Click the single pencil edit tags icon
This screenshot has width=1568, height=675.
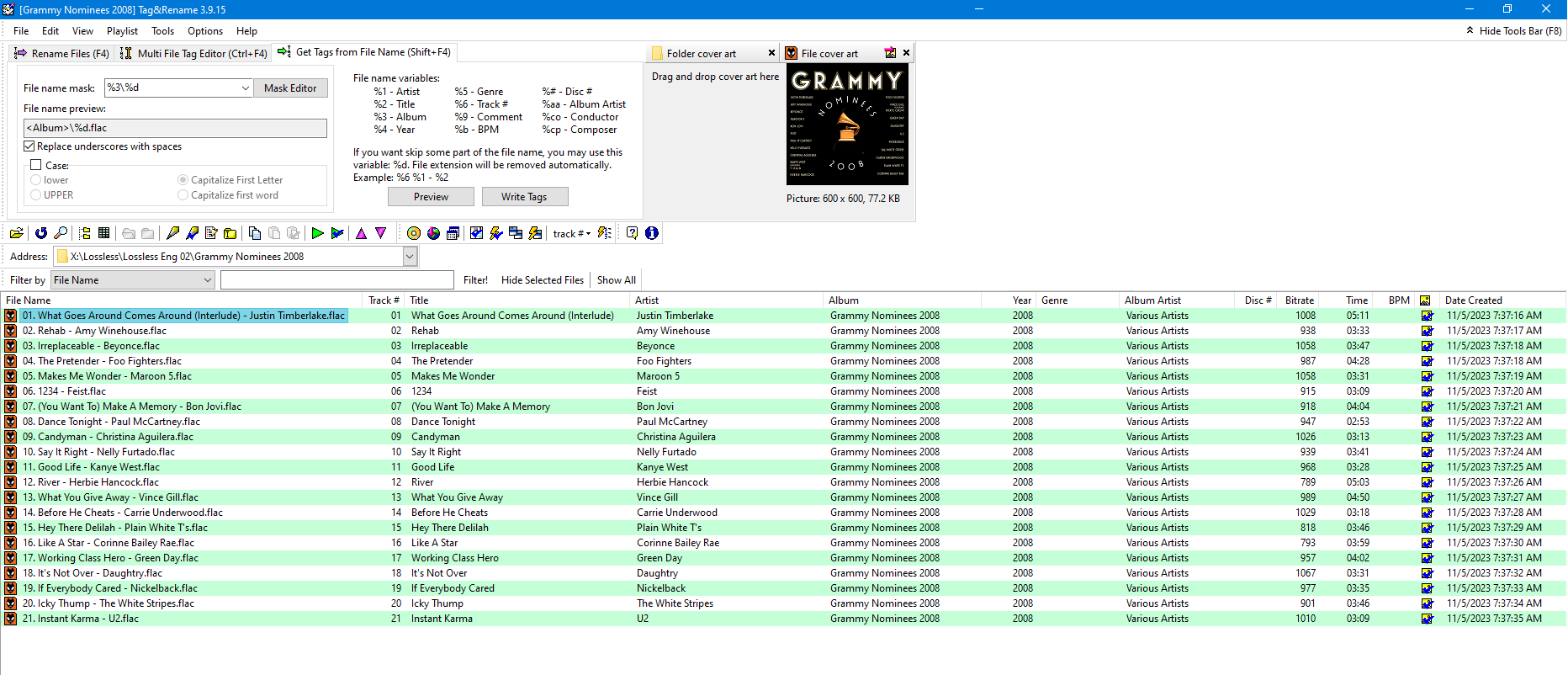[173, 233]
